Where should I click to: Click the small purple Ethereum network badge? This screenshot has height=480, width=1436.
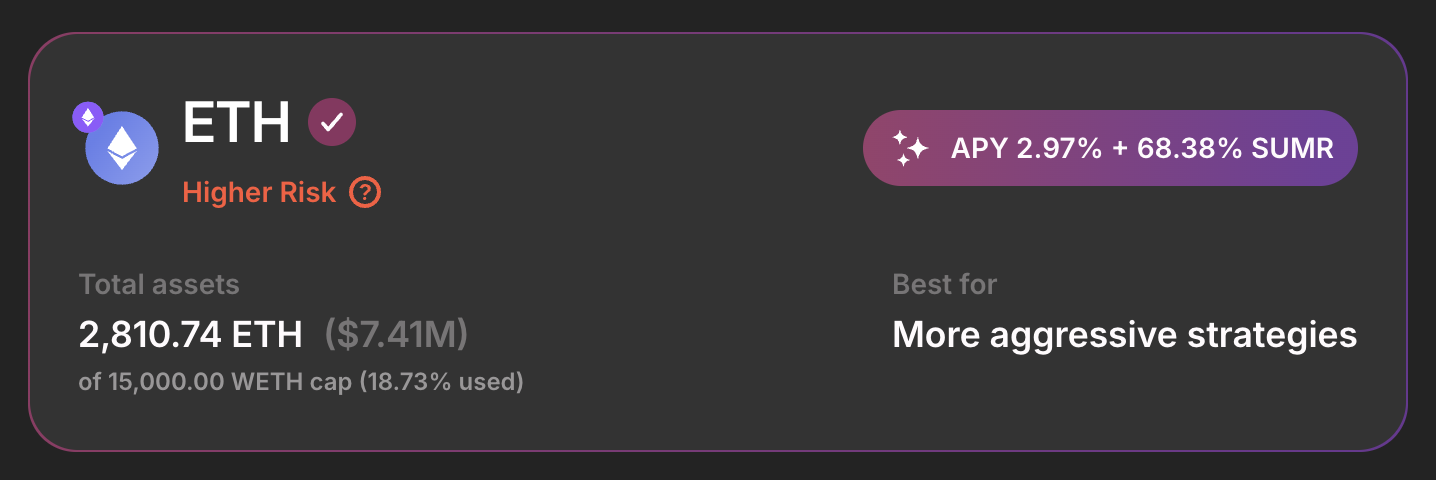[88, 117]
